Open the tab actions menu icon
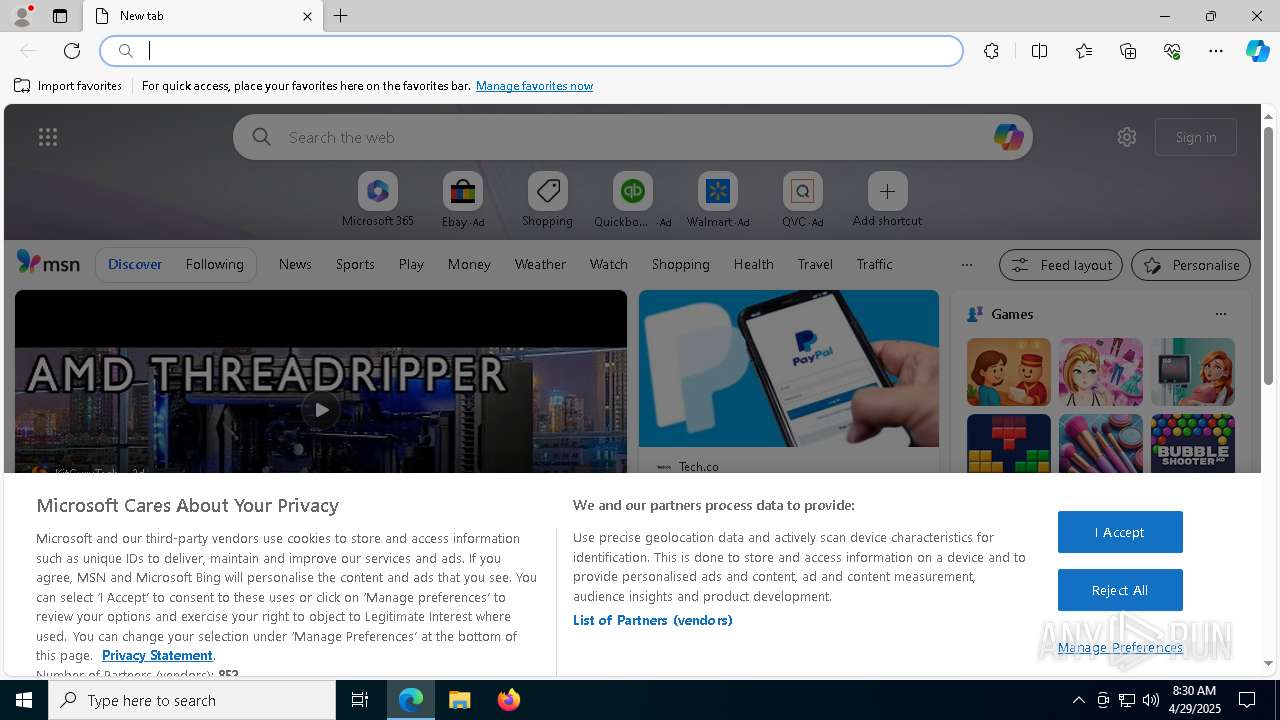Image resolution: width=1280 pixels, height=720 pixels. [x=60, y=16]
